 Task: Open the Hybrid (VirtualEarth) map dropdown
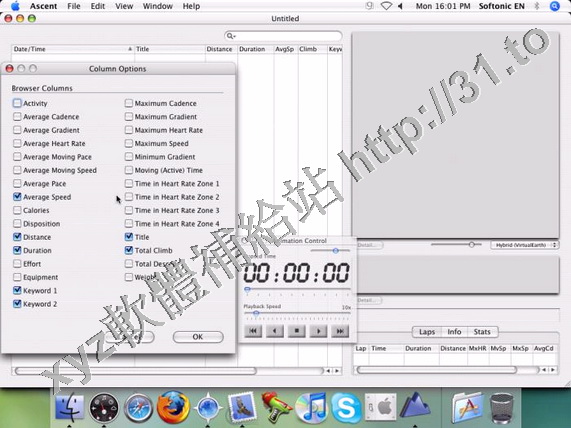point(525,245)
